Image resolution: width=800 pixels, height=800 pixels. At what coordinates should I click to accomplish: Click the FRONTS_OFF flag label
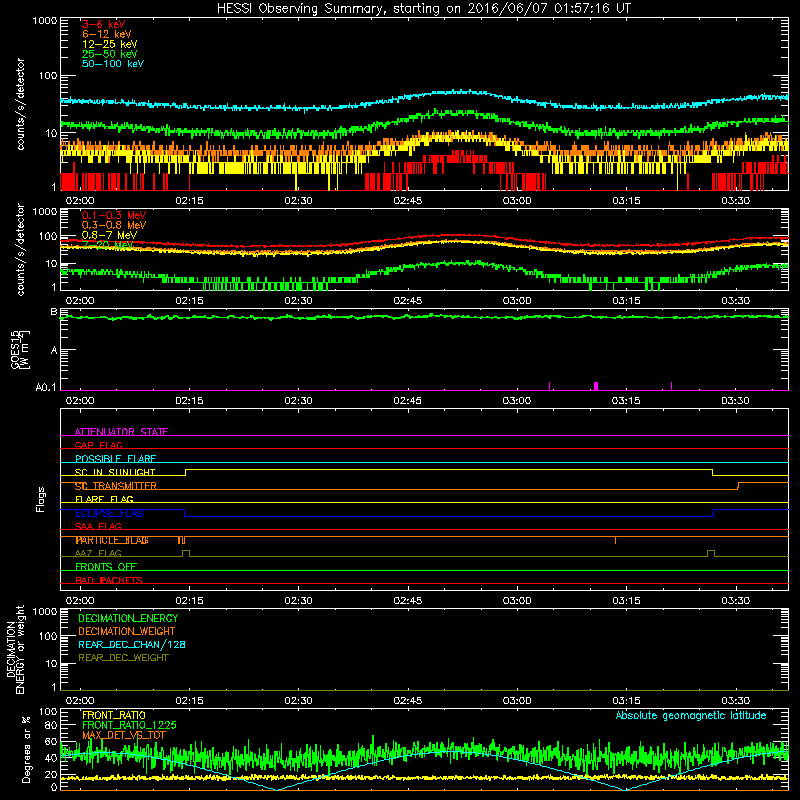coord(106,567)
